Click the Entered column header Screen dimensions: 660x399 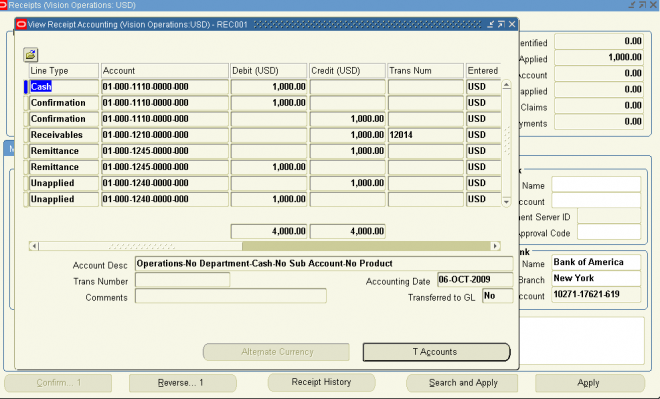[x=483, y=71]
